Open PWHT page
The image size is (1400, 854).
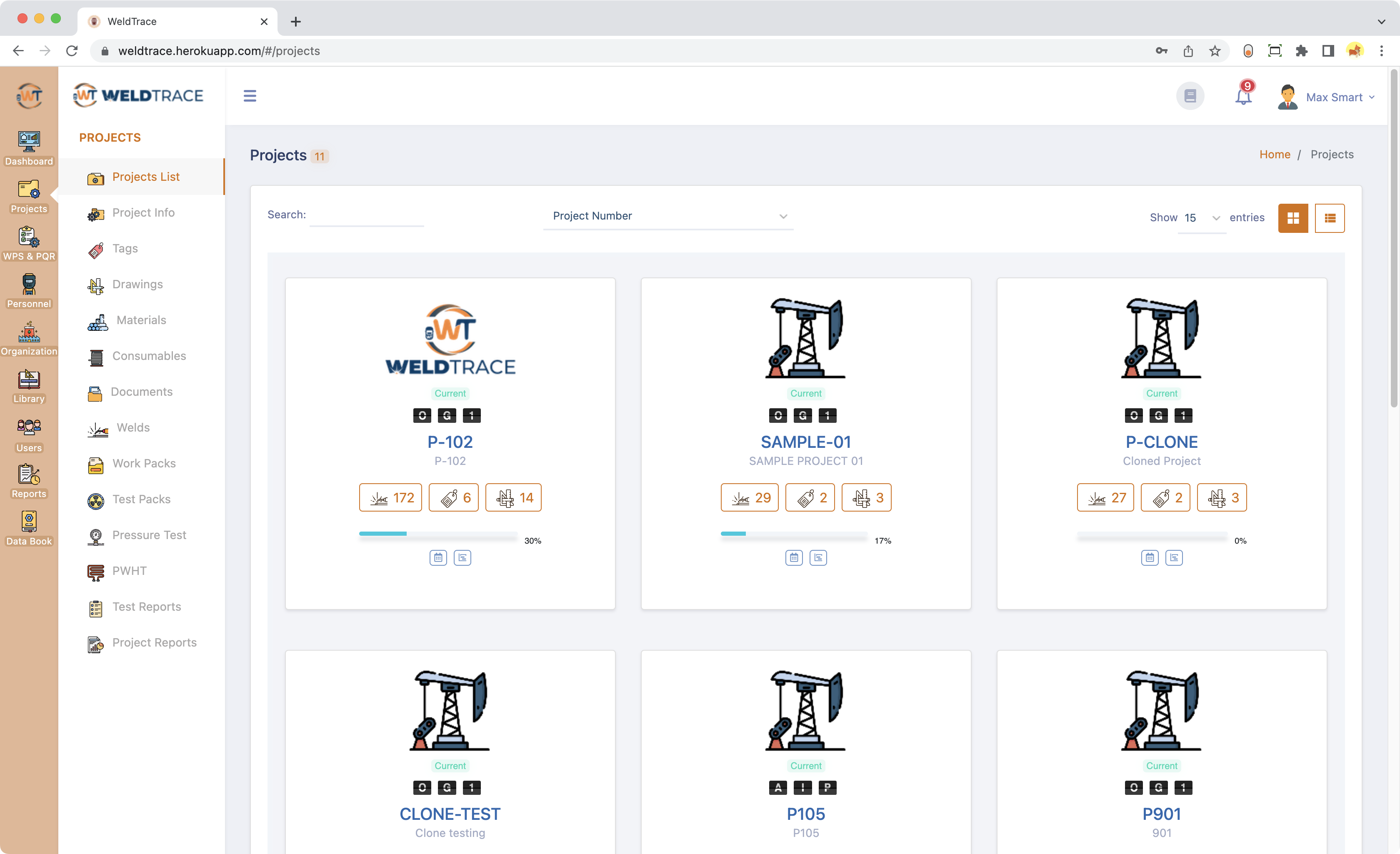click(142, 570)
